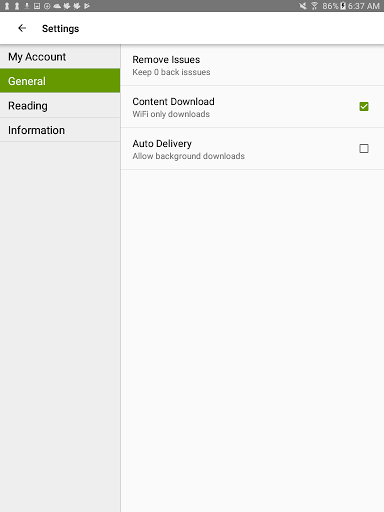
Task: Tap Keep 0 back issues subtitle
Action: [x=171, y=72]
